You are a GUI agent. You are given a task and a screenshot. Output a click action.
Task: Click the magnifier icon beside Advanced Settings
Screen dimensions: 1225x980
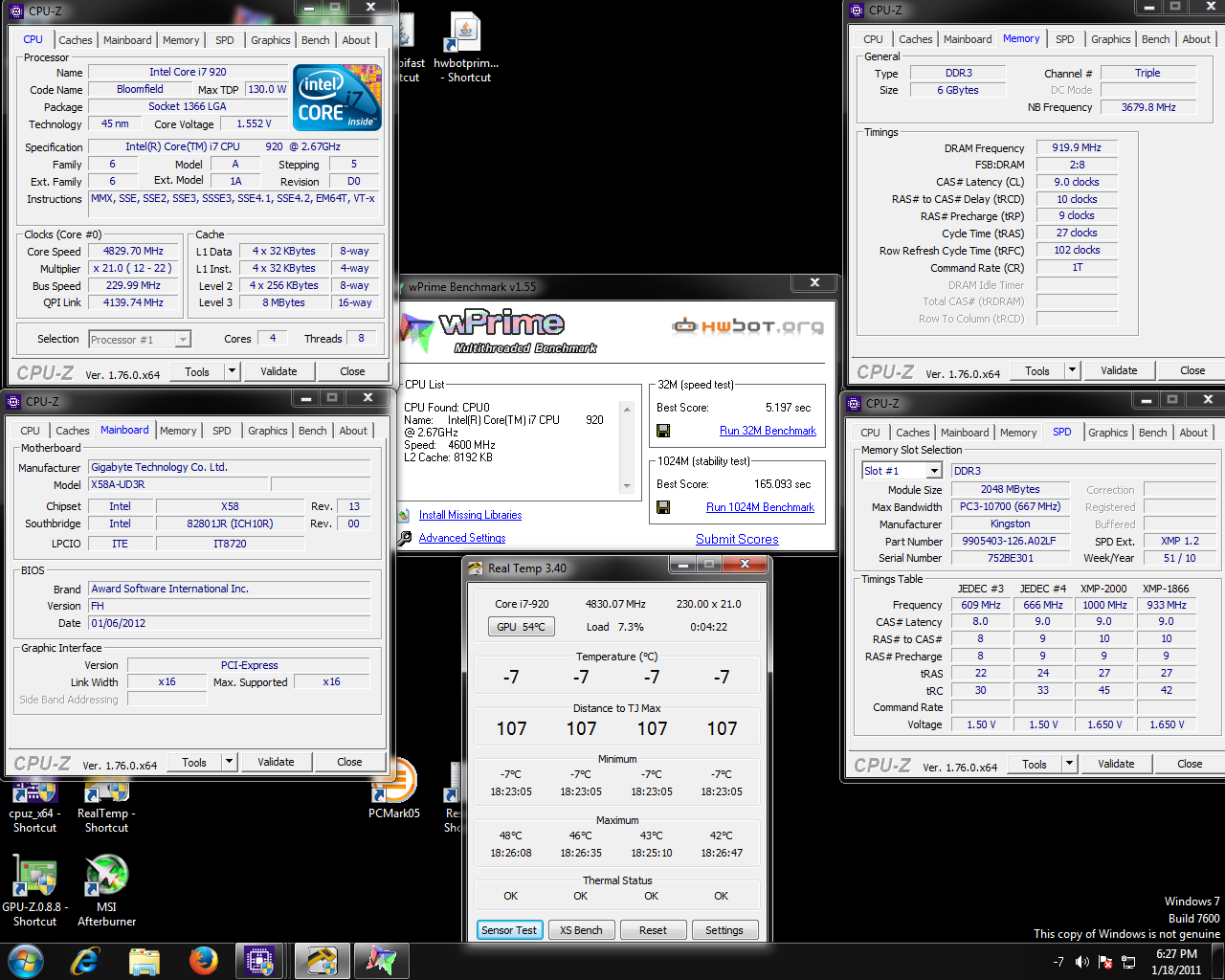(x=405, y=538)
